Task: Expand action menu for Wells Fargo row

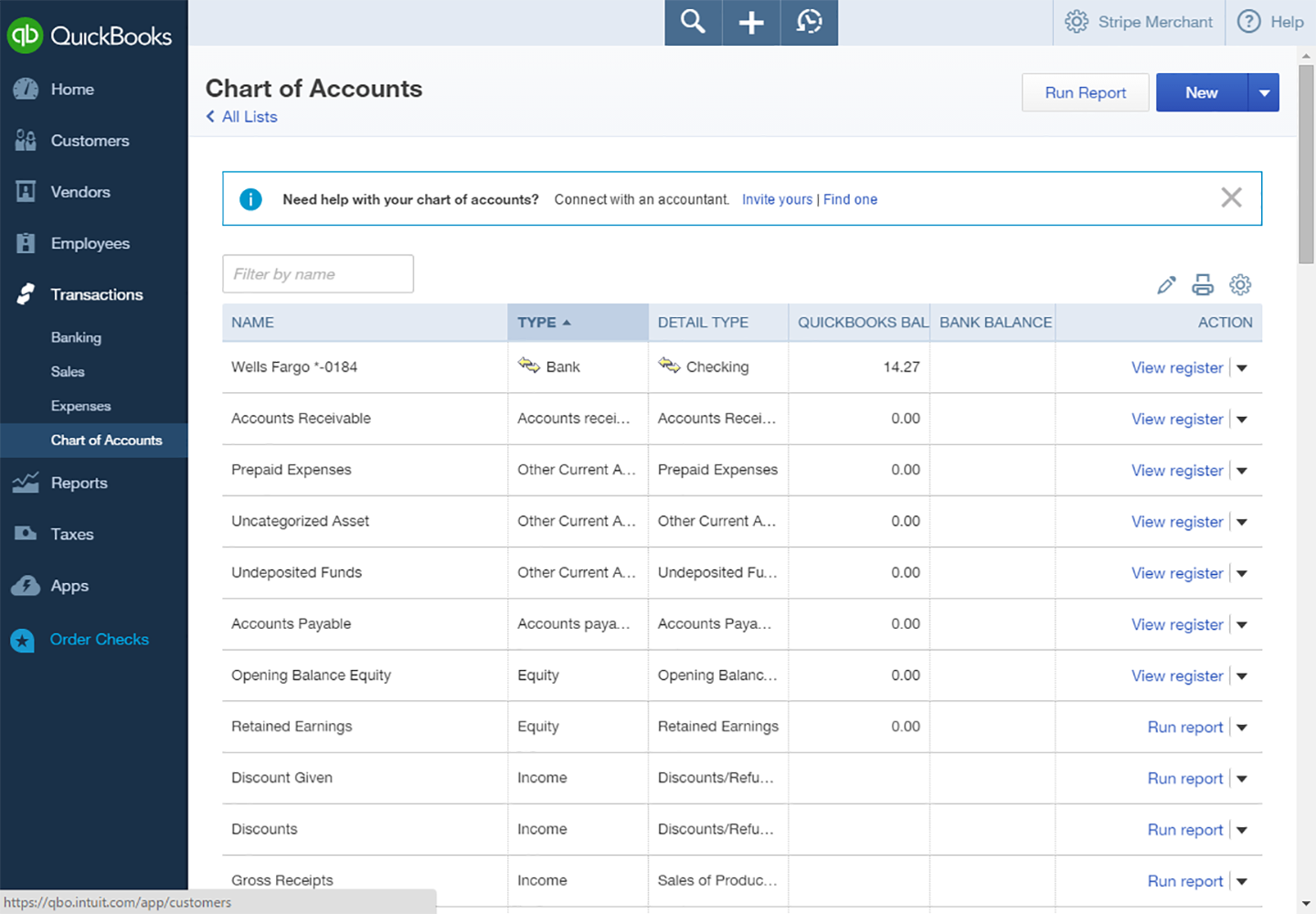Action: click(1242, 368)
